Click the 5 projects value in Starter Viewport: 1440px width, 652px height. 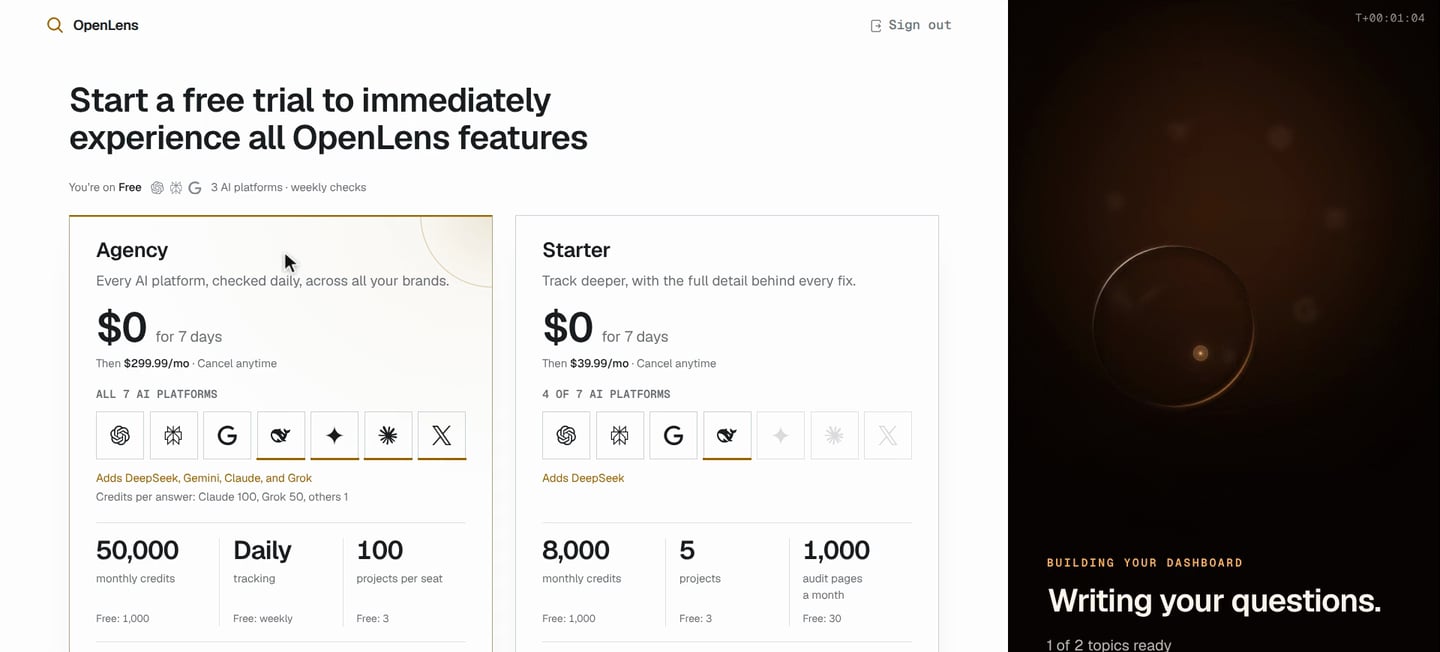(x=687, y=550)
